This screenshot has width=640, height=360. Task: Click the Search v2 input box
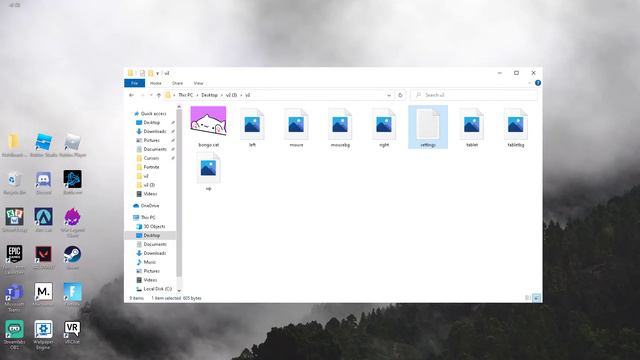[x=474, y=95]
